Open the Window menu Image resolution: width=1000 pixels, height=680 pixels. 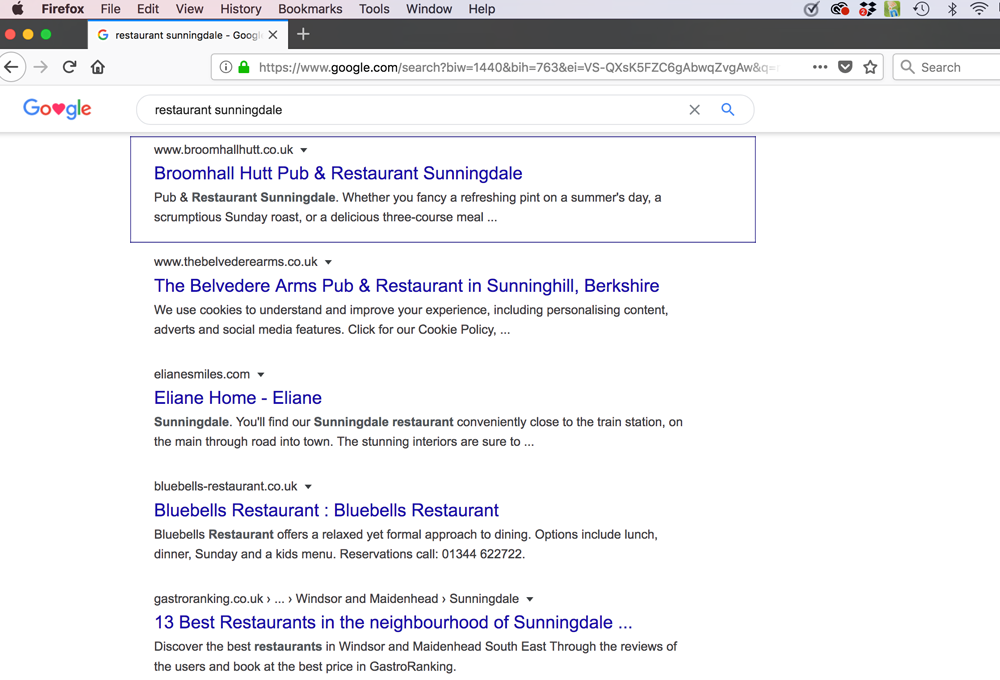429,9
